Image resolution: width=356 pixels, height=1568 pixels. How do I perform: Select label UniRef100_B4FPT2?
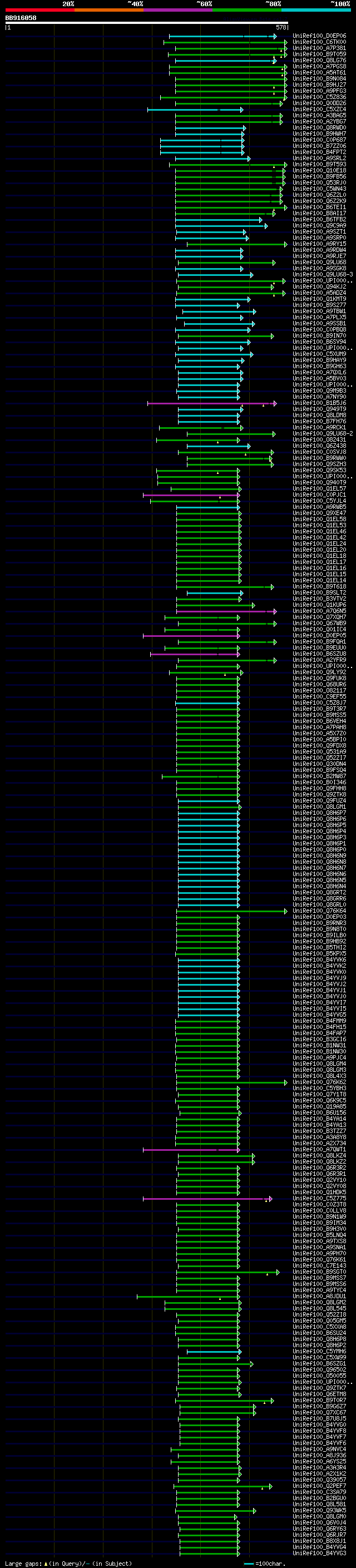pyautogui.click(x=319, y=152)
